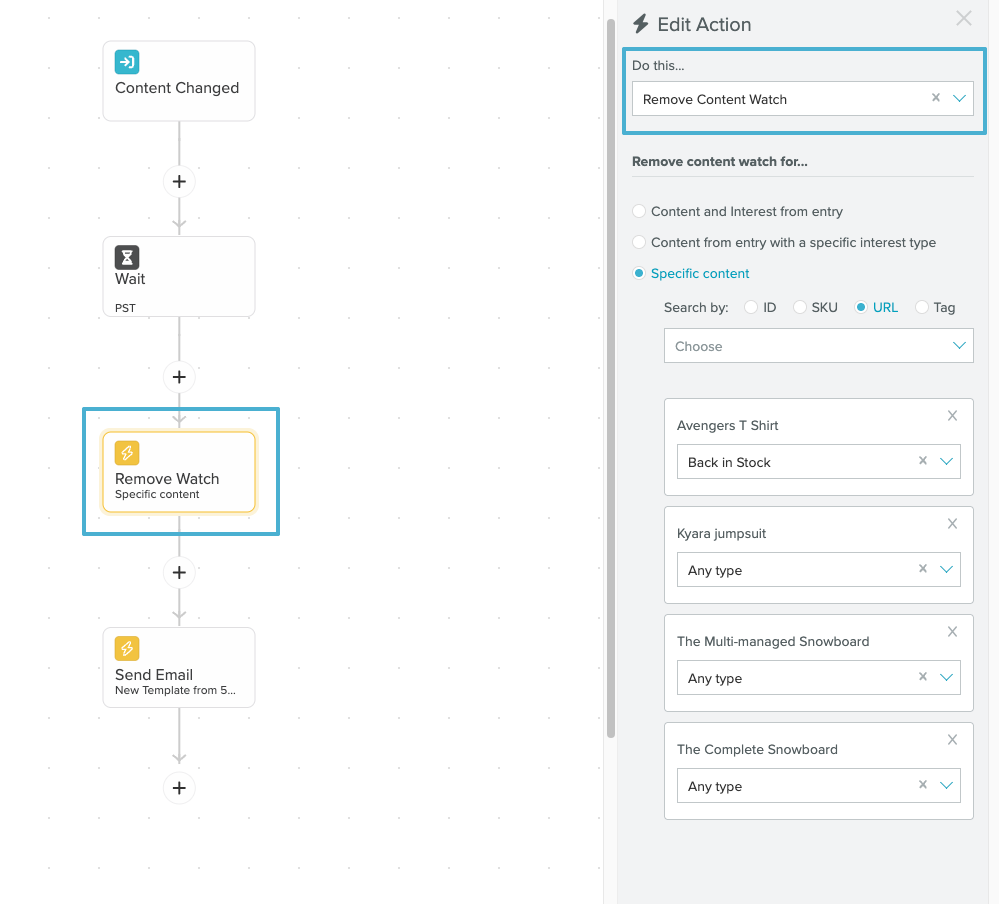Add step after Content Changed node
Image resolution: width=999 pixels, height=904 pixels.
pyautogui.click(x=179, y=182)
